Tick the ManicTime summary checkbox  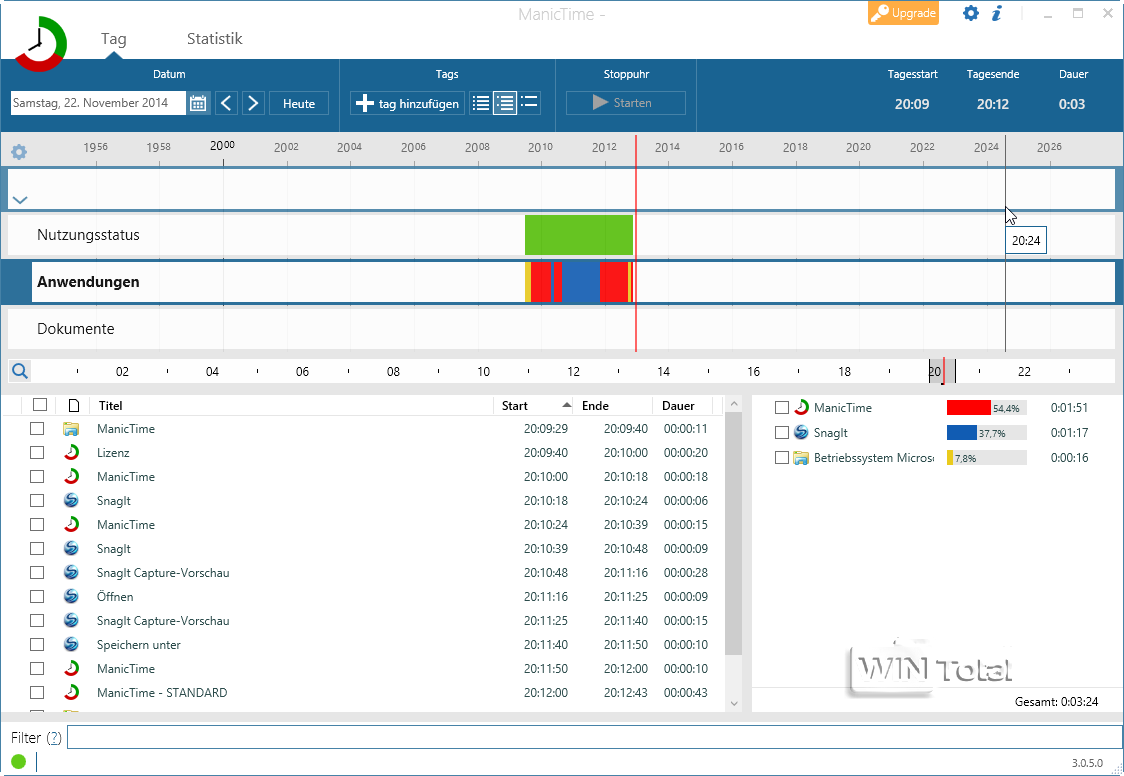[782, 408]
